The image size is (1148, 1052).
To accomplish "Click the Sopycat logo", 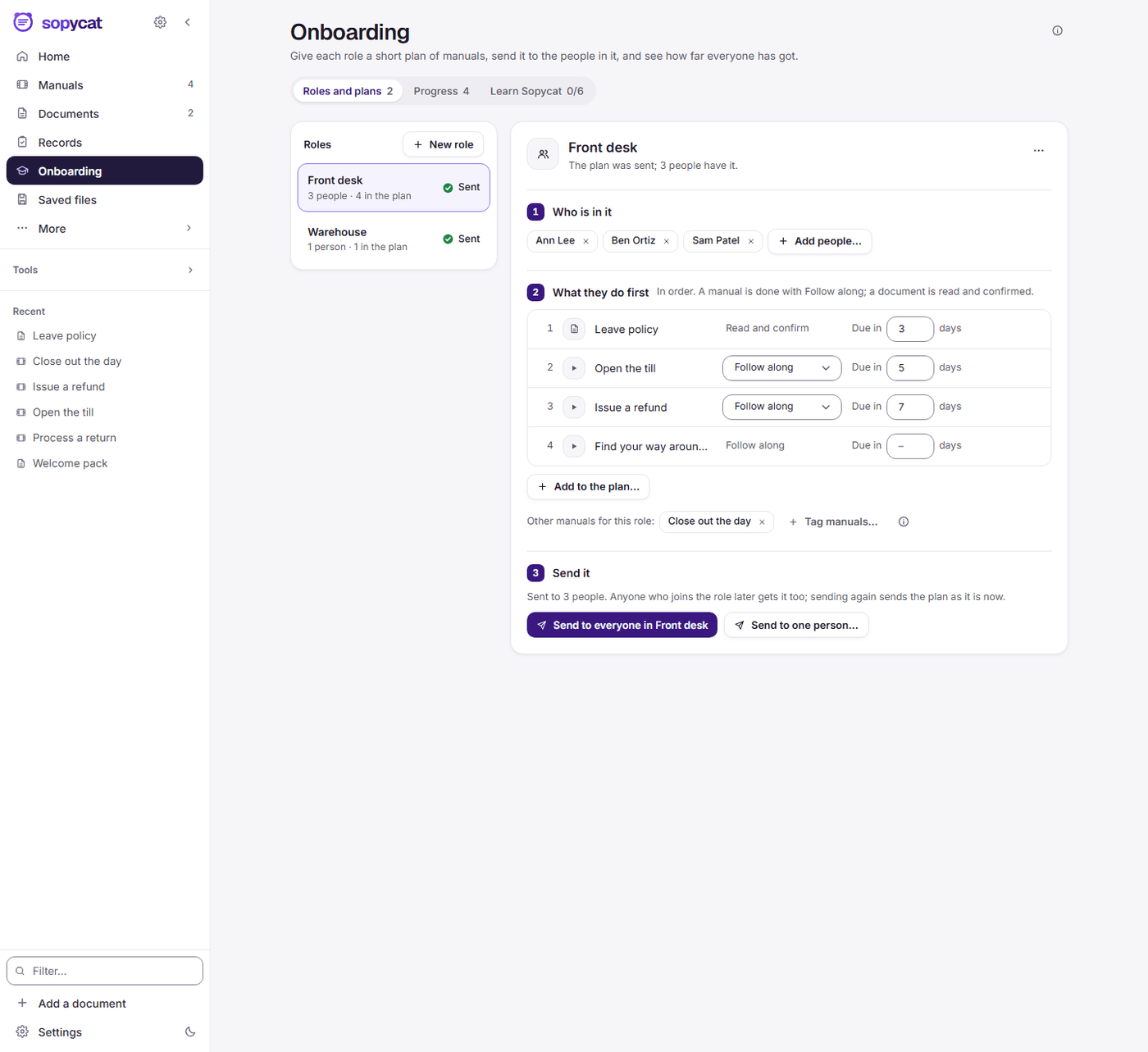I will (x=58, y=22).
